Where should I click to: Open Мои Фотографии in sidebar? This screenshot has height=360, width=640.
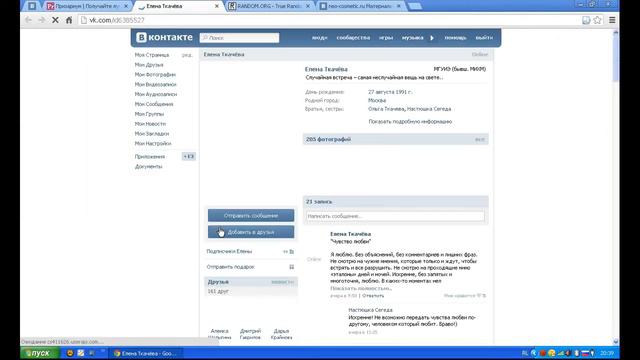click(x=155, y=74)
